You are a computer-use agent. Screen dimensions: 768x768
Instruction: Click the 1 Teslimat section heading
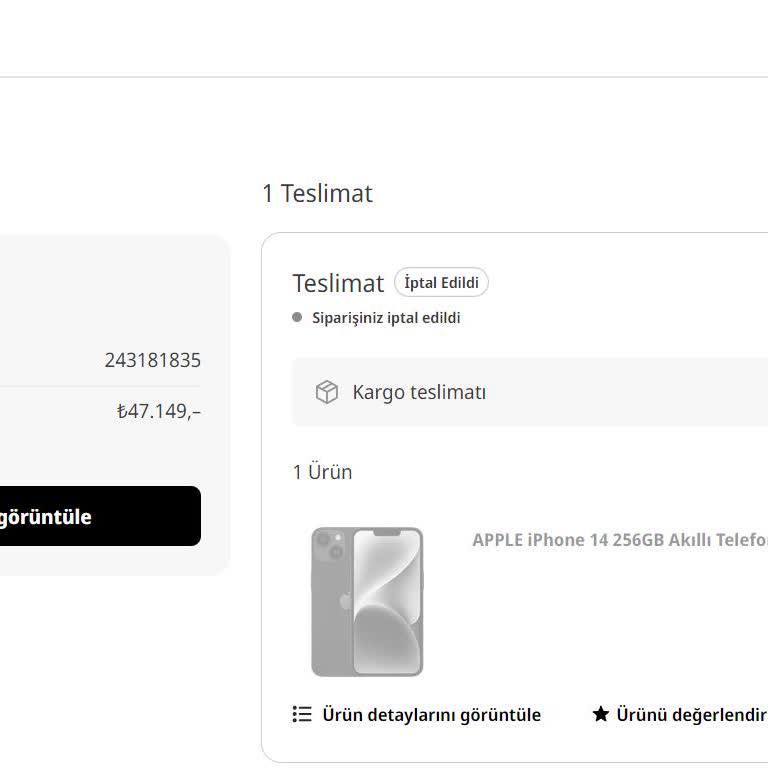click(317, 193)
